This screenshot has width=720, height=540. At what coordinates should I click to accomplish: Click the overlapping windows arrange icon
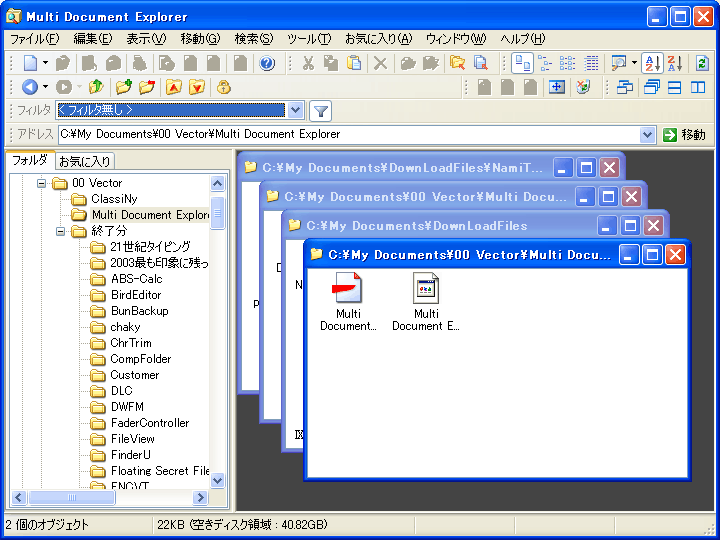[x=624, y=87]
